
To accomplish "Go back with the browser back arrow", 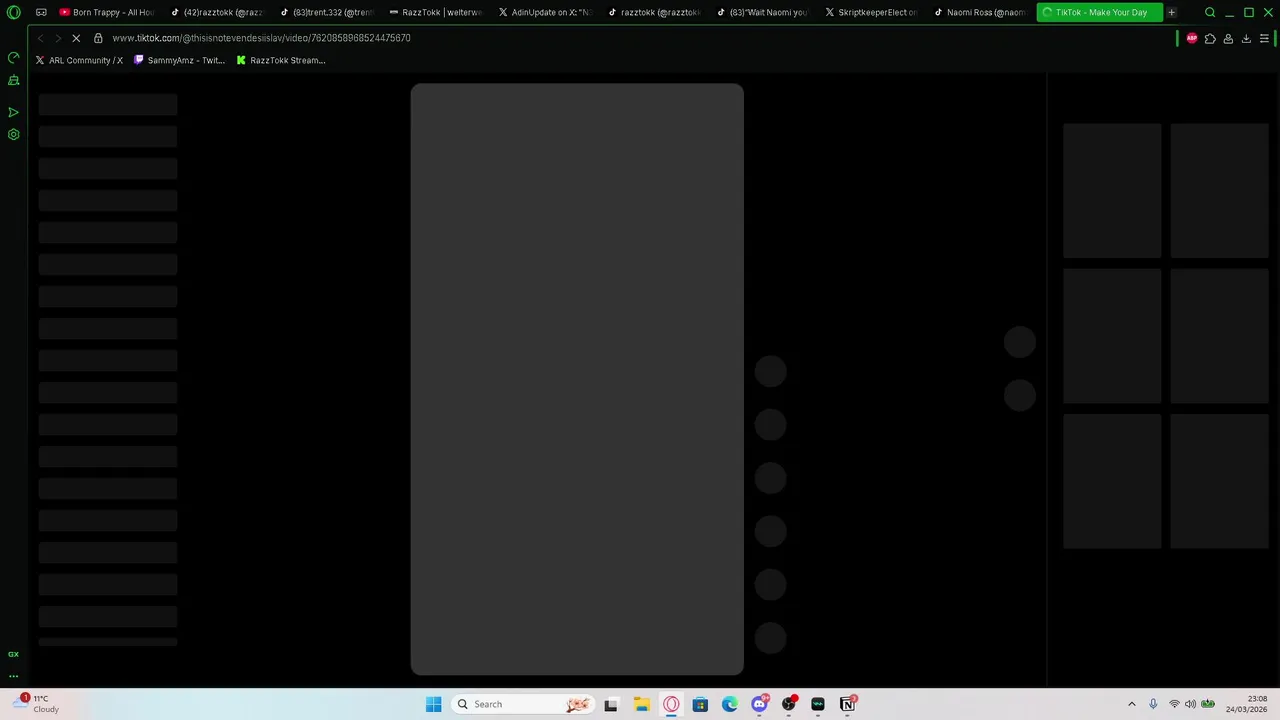I will [x=40, y=38].
